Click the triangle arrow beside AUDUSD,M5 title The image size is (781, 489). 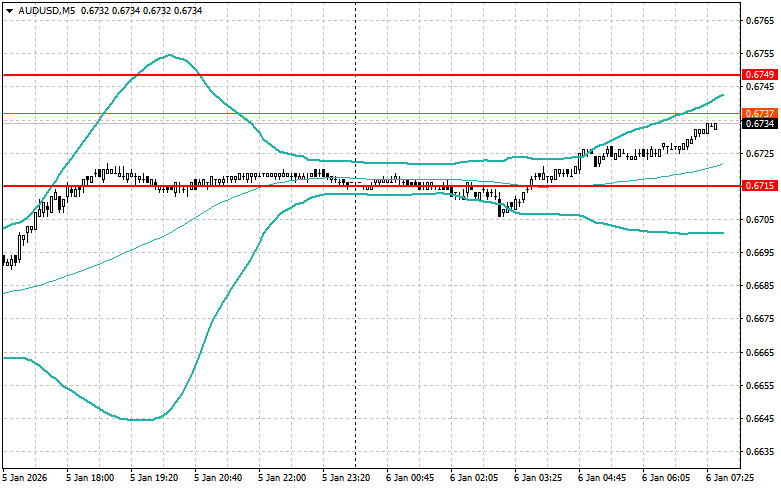click(9, 10)
